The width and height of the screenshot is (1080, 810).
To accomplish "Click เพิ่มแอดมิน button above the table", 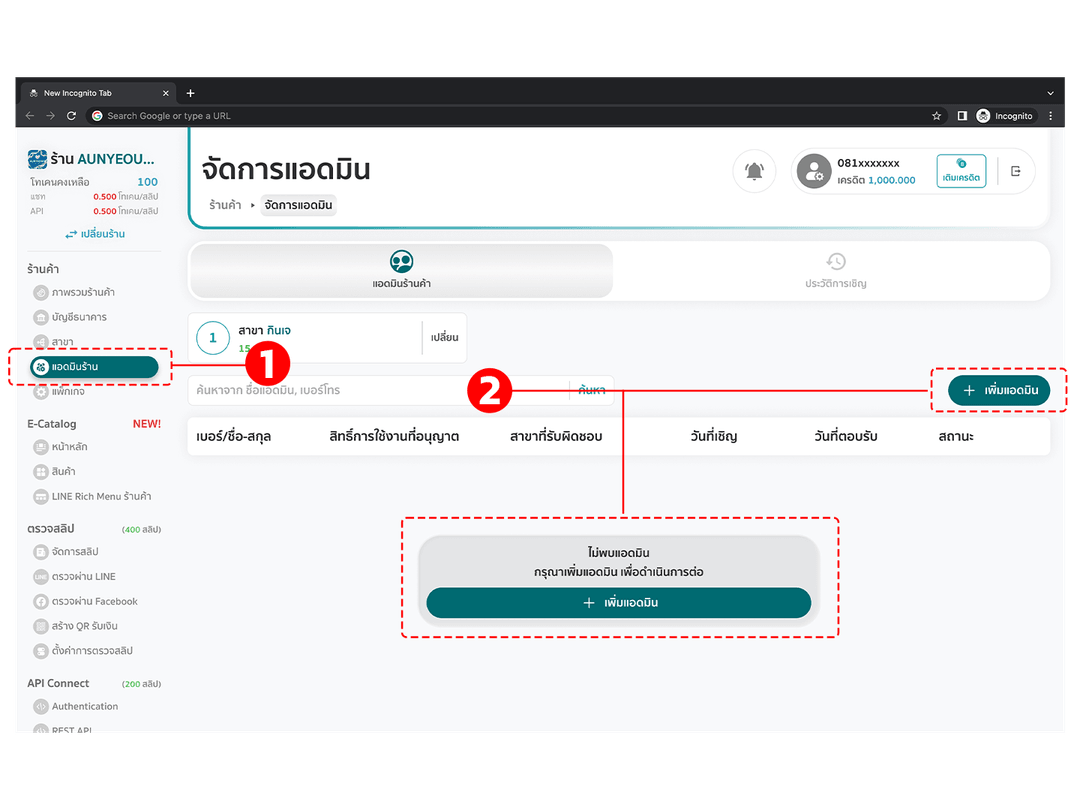I will pos(999,391).
